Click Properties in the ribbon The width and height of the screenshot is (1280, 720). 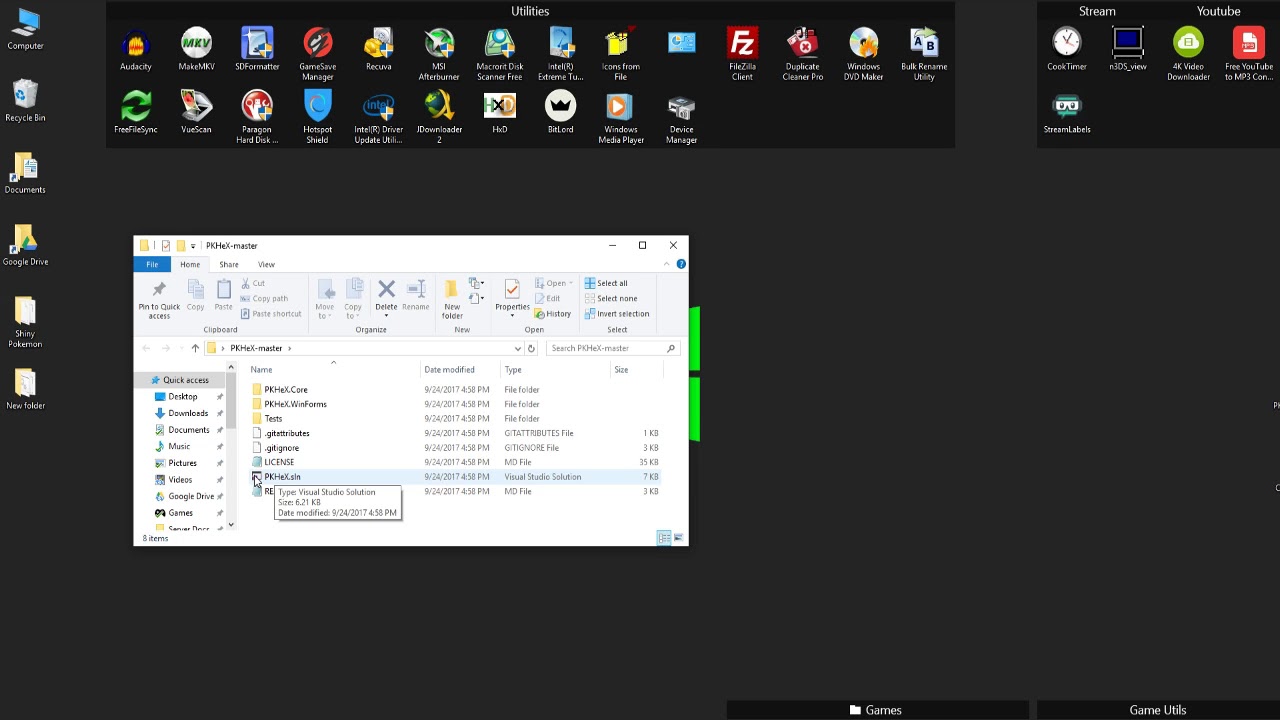point(512,296)
